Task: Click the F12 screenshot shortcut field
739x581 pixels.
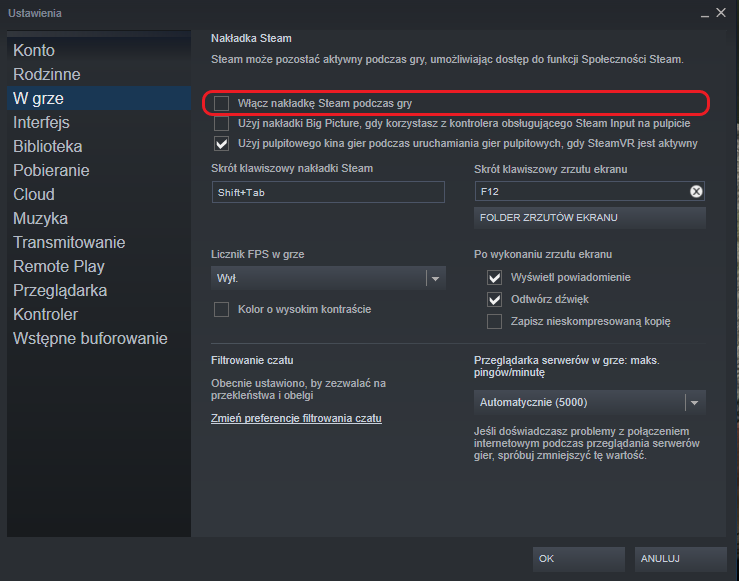Action: coord(590,191)
